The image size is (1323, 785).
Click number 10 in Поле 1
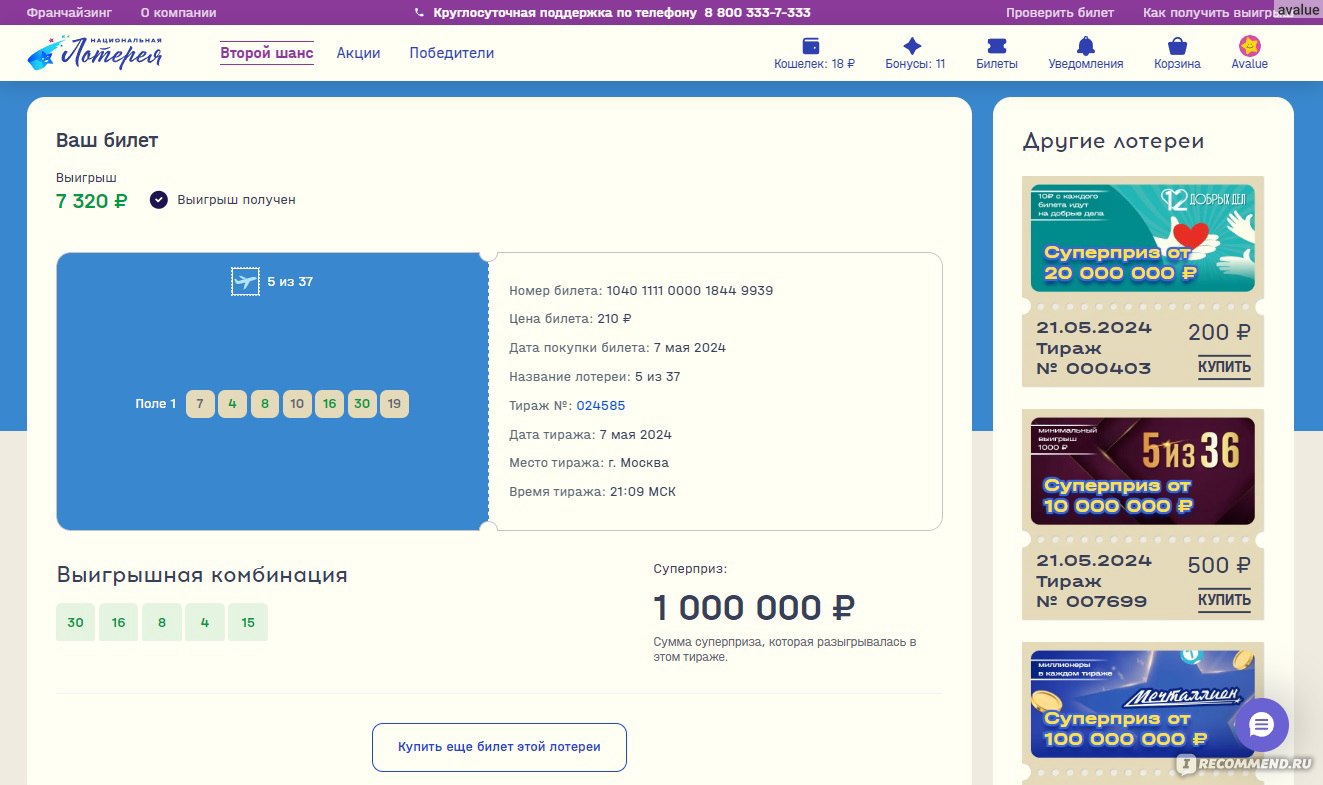pyautogui.click(x=297, y=404)
